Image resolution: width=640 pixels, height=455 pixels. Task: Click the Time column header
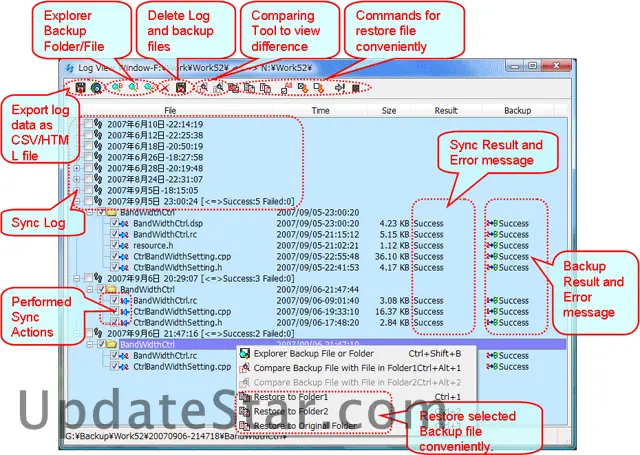click(320, 111)
